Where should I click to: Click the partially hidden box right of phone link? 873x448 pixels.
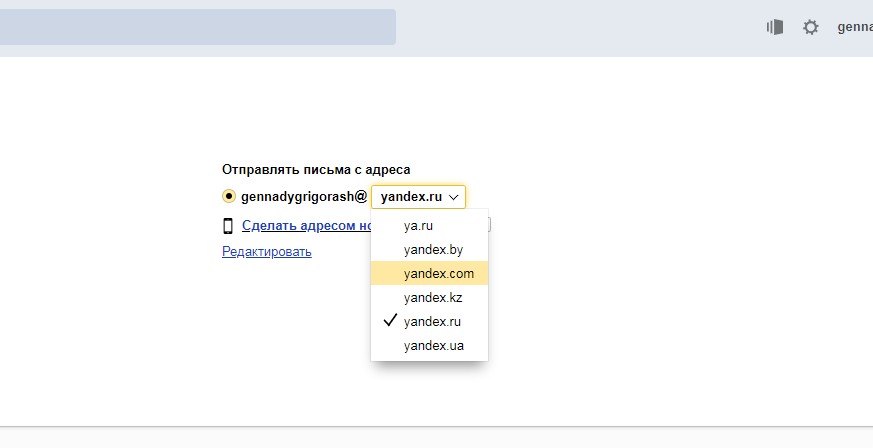489,225
